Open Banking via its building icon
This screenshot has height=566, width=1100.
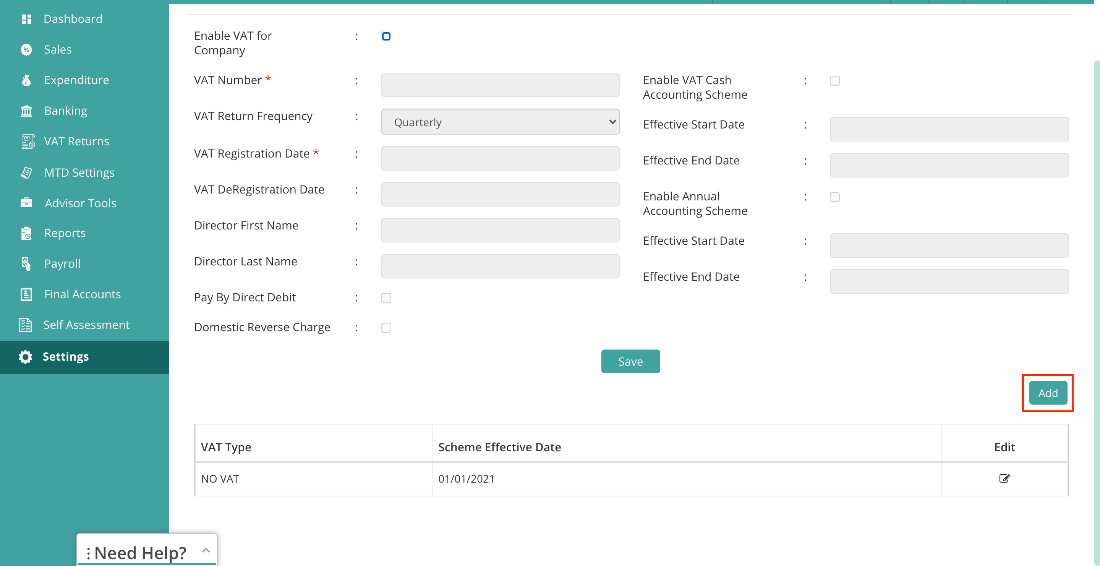(26, 111)
